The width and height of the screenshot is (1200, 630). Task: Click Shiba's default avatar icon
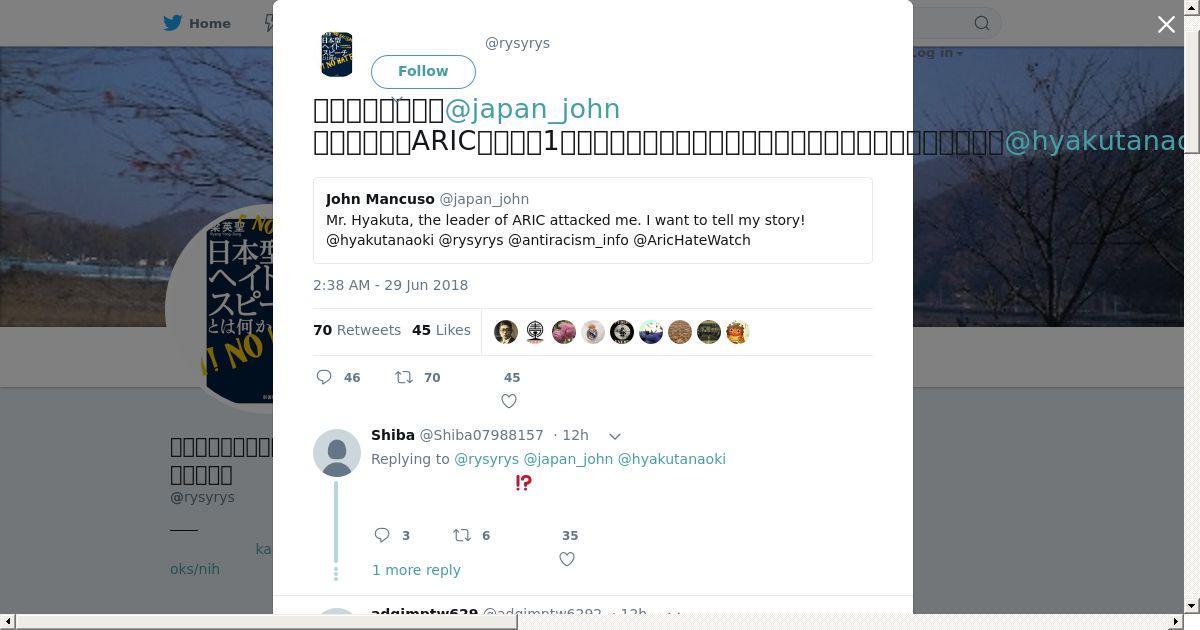(x=337, y=453)
